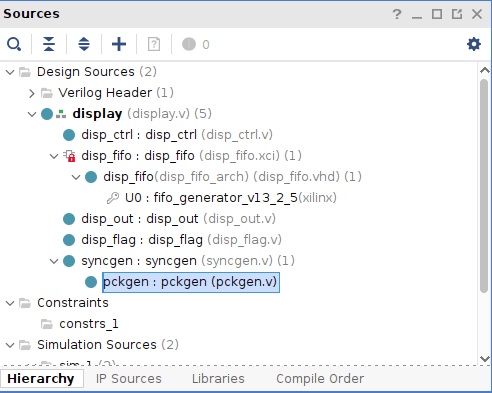
Task: Click the locked IP icon beside disp_fifo
Action: click(x=70, y=156)
